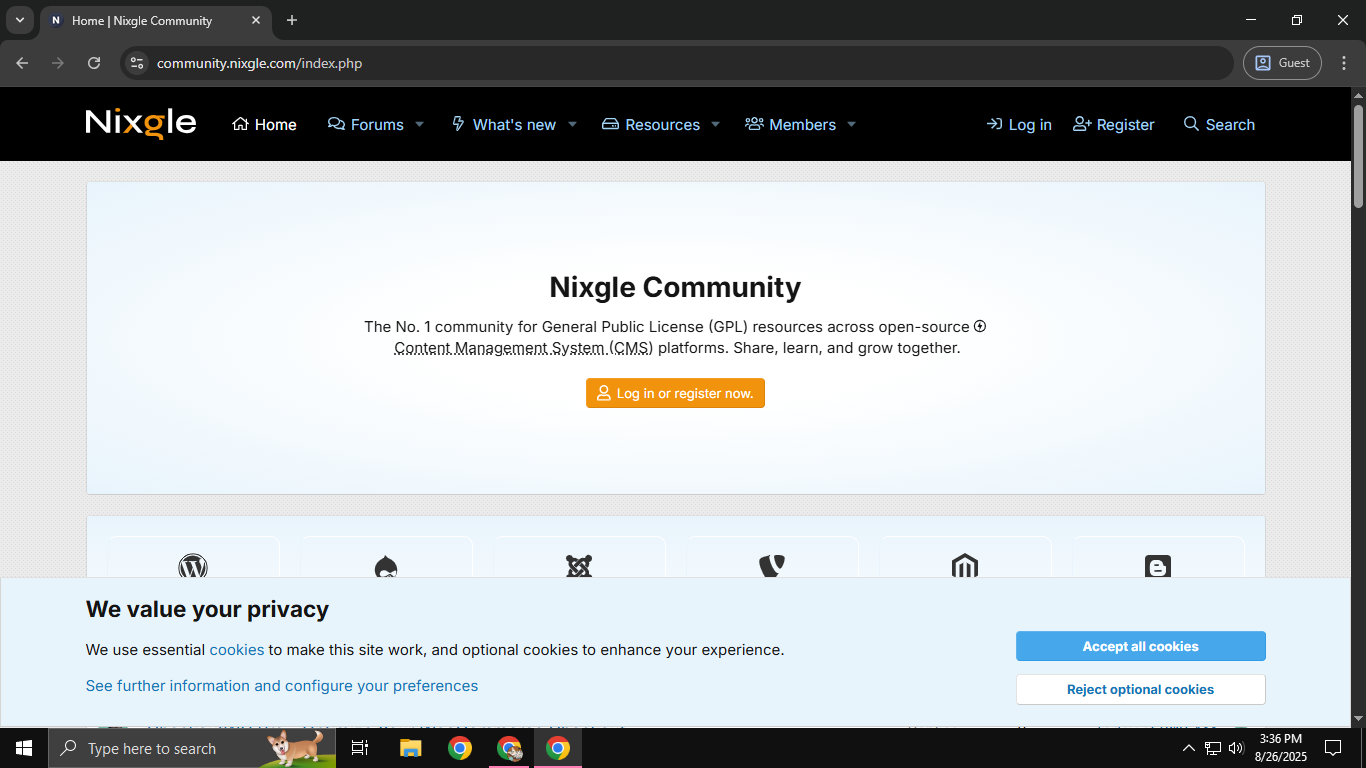Reject optional cookies

point(1141,689)
